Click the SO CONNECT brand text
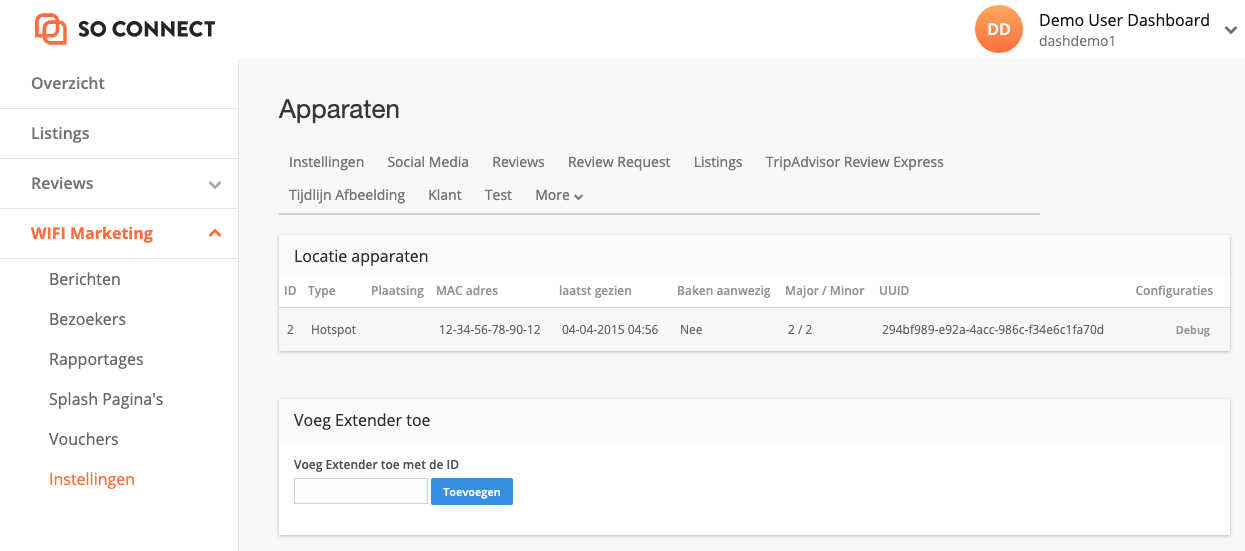 (x=147, y=29)
